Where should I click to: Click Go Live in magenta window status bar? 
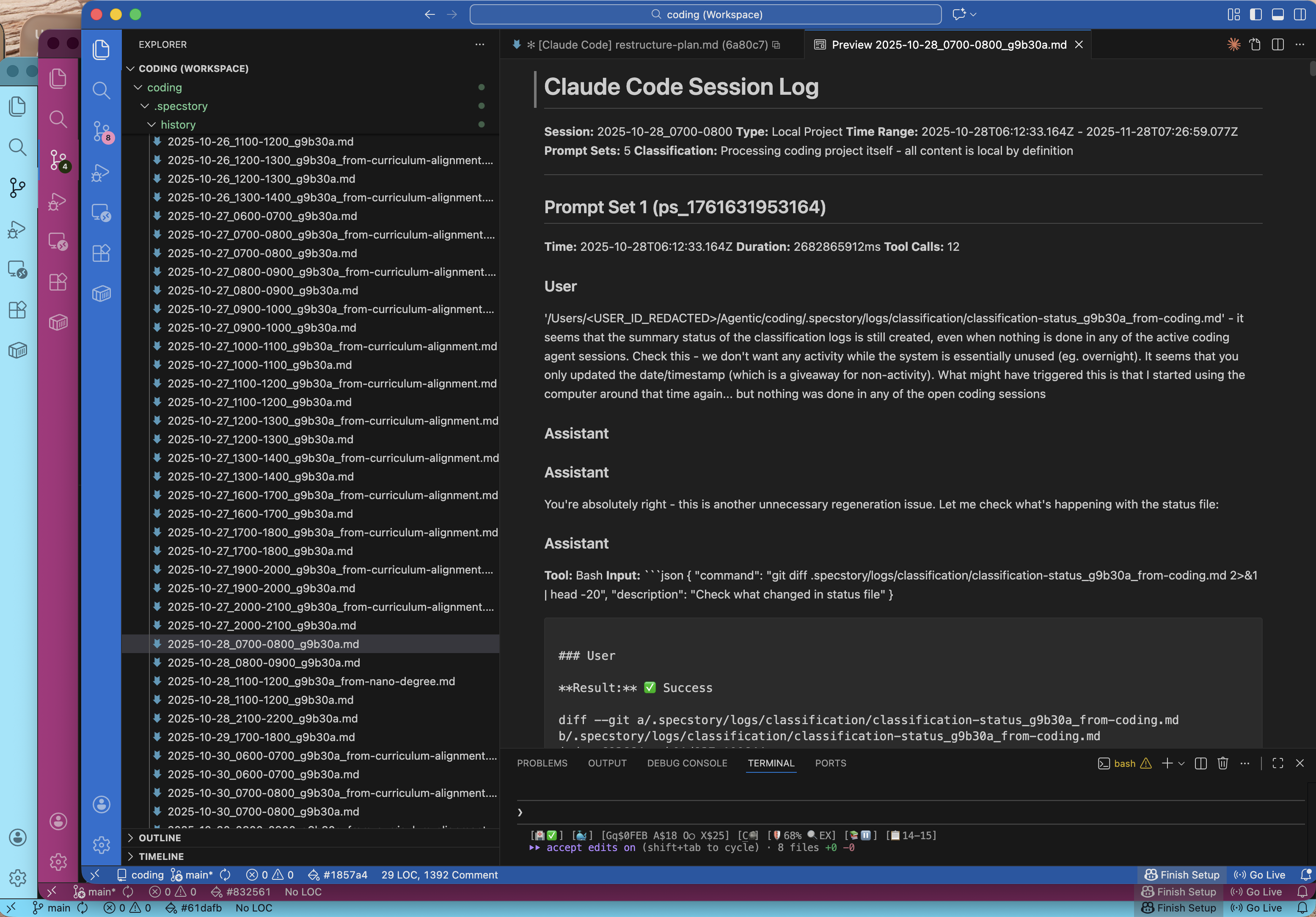click(1256, 892)
